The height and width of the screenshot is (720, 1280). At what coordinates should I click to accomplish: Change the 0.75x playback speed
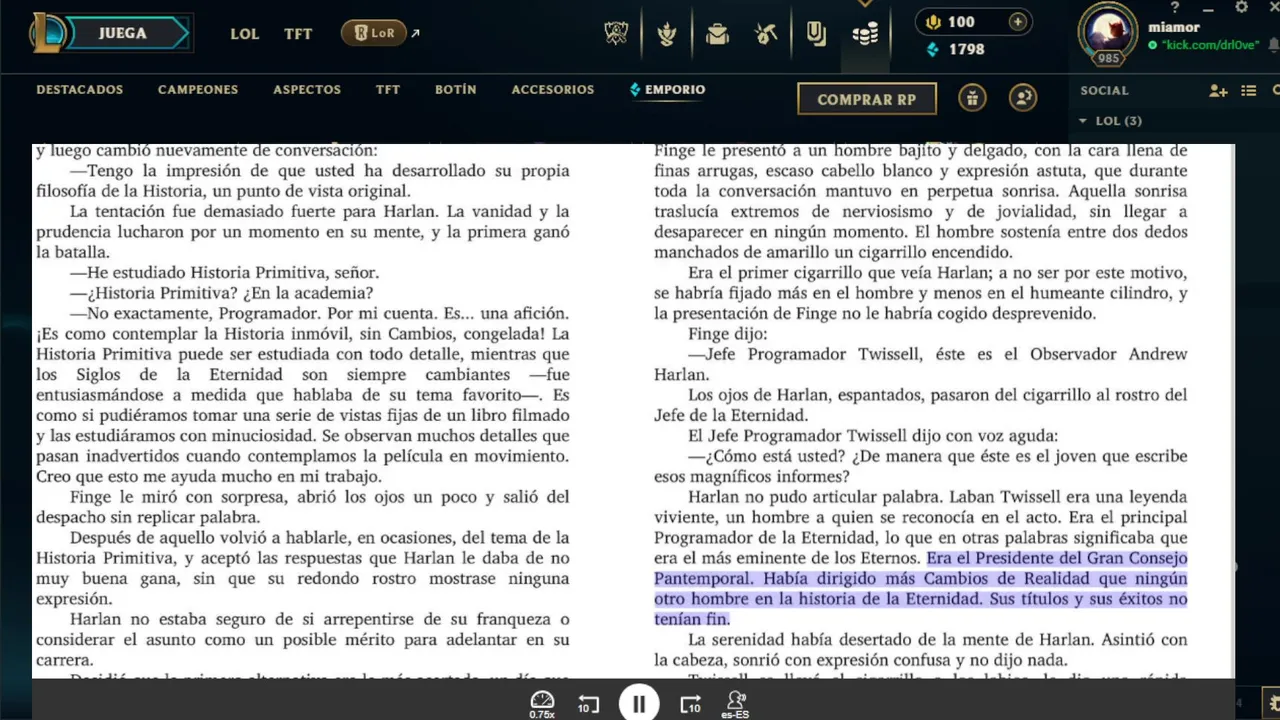pos(542,704)
